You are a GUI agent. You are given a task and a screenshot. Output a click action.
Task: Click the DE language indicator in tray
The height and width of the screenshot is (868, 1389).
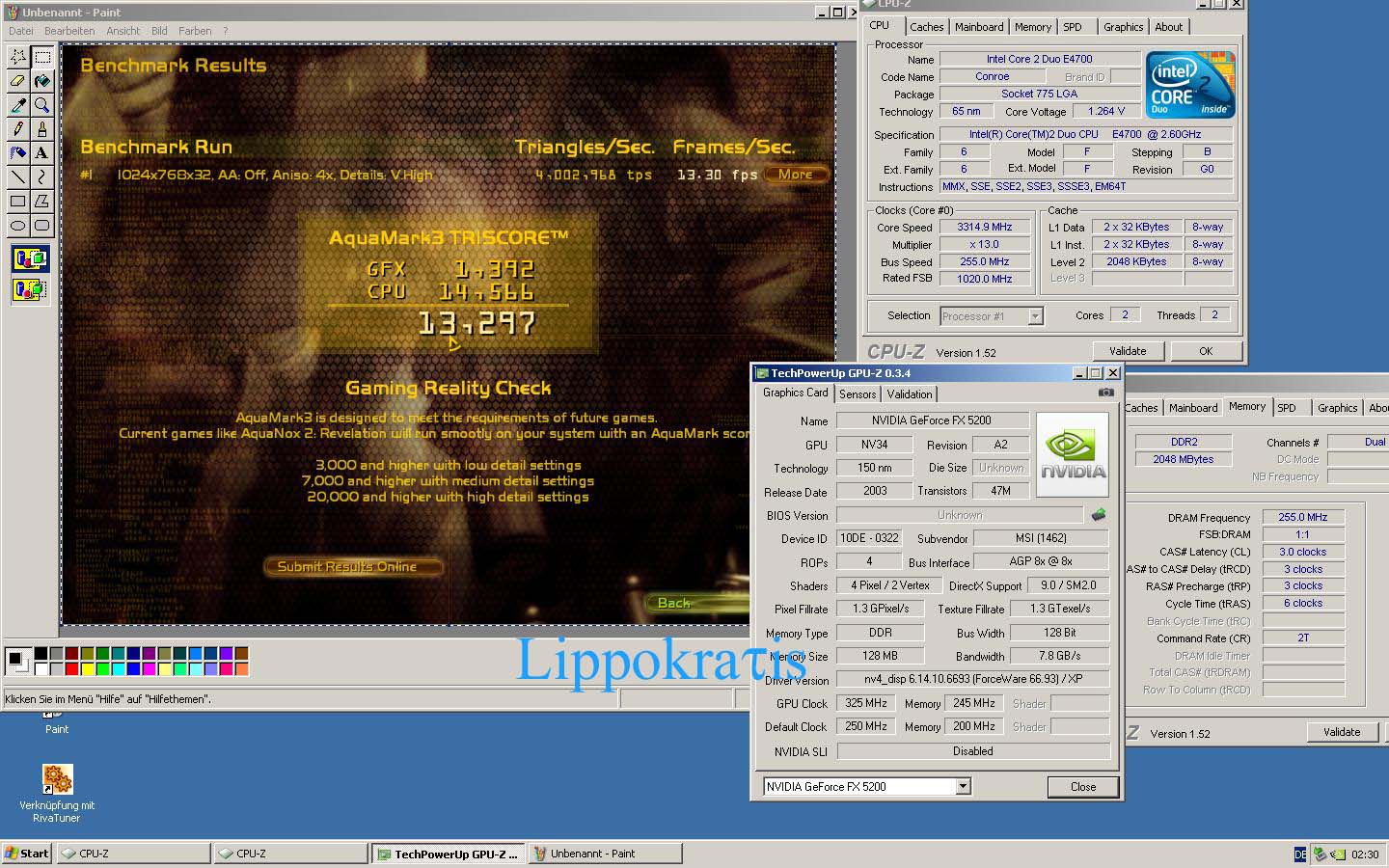(1300, 854)
